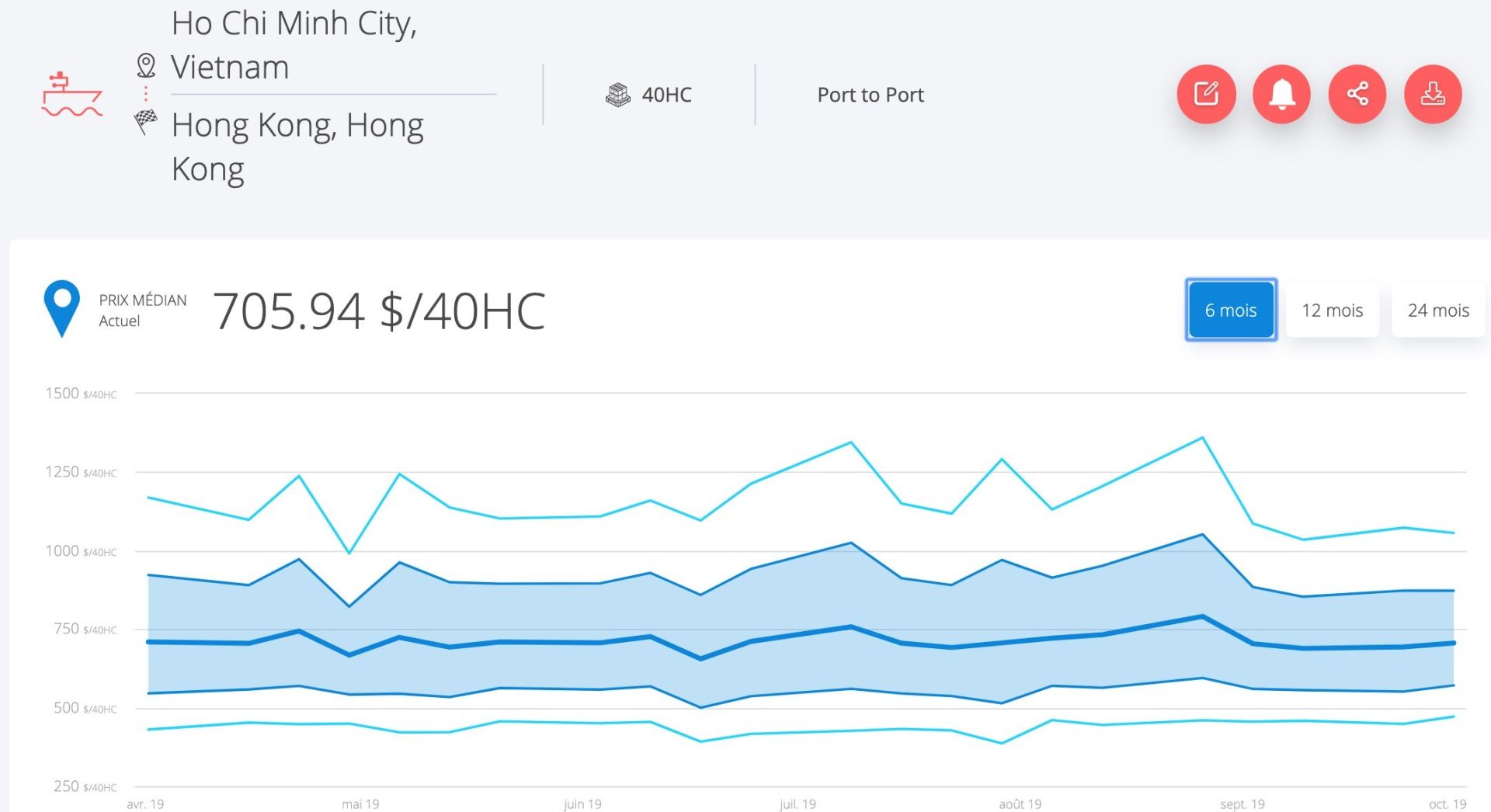Click the red download button
Image resolution: width=1491 pixels, height=812 pixels.
1433,94
